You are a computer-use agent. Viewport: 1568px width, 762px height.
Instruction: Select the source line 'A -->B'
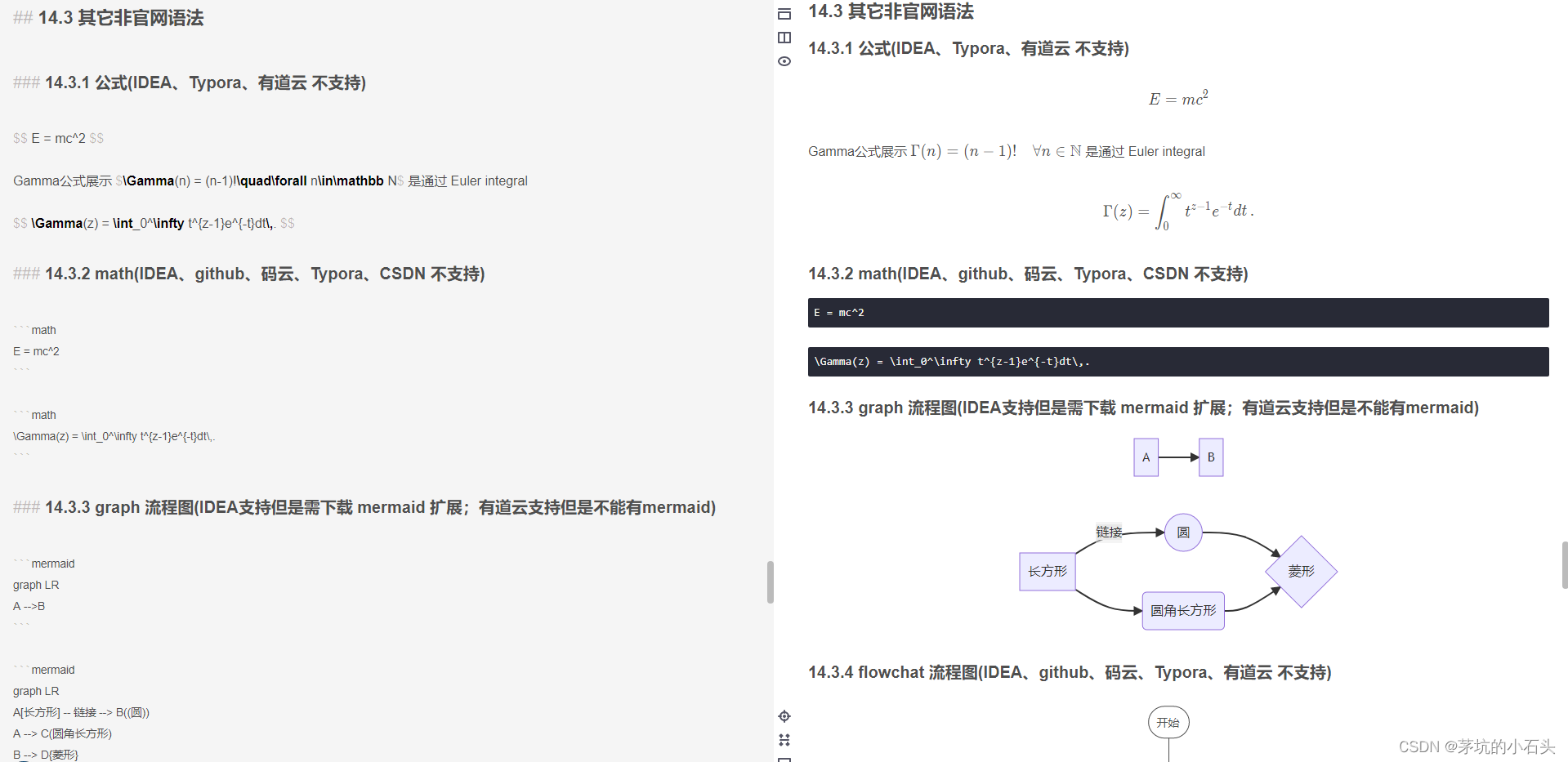pos(29,606)
